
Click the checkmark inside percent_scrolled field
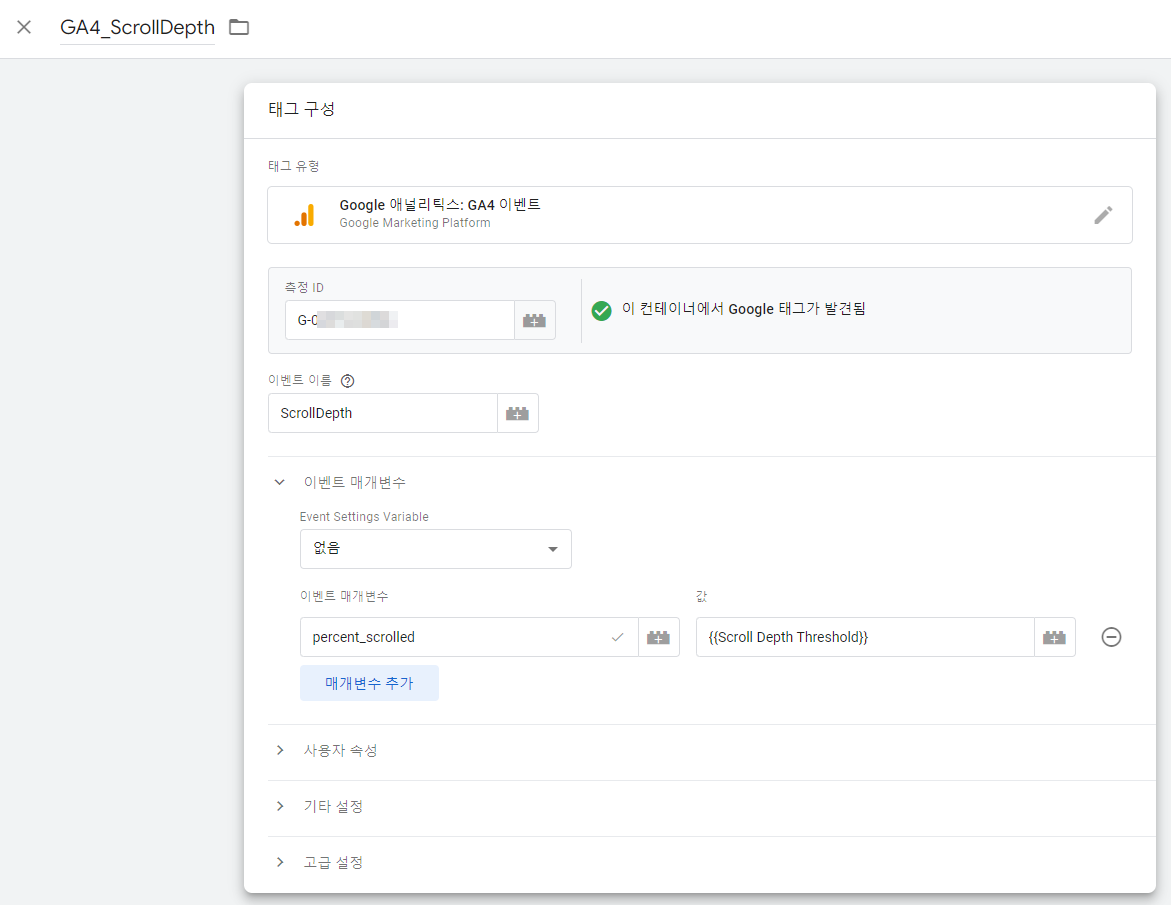[x=618, y=637]
